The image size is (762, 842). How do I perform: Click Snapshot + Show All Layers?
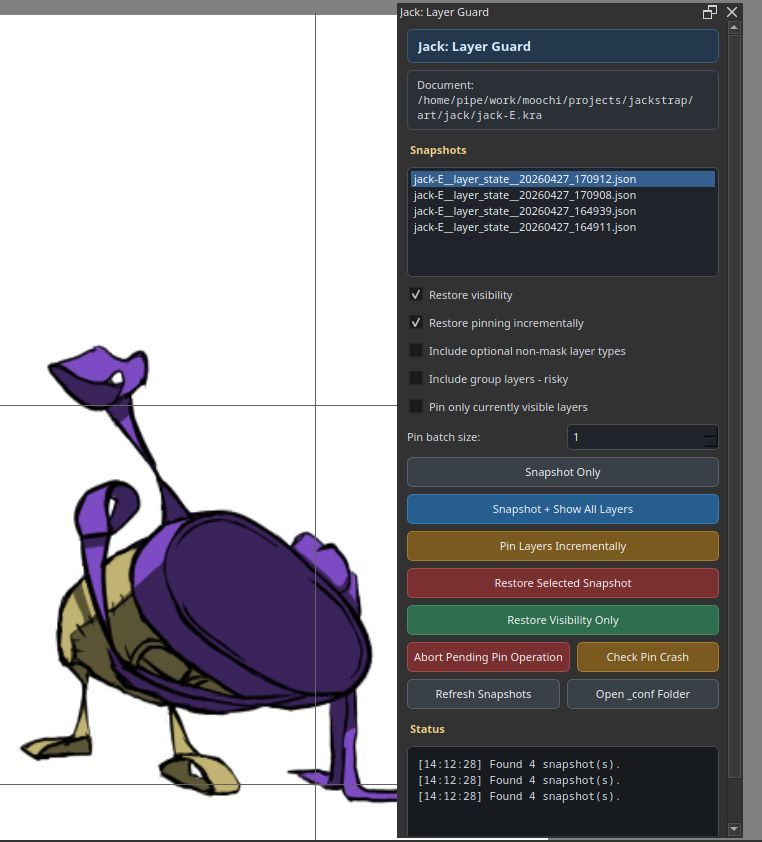(563, 509)
